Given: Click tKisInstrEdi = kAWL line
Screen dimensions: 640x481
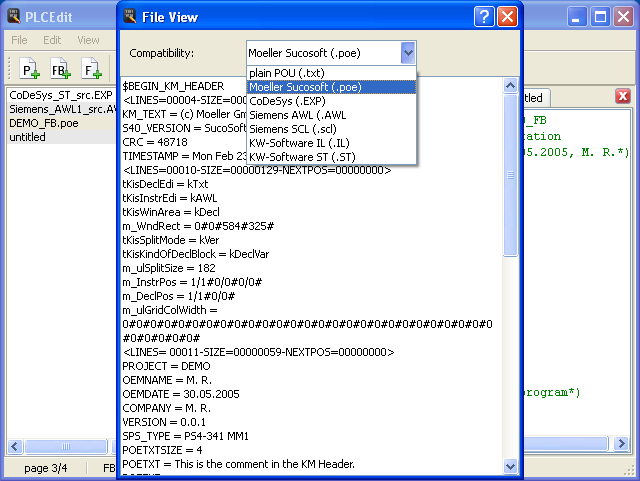Looking at the screenshot, I should click(x=169, y=198).
